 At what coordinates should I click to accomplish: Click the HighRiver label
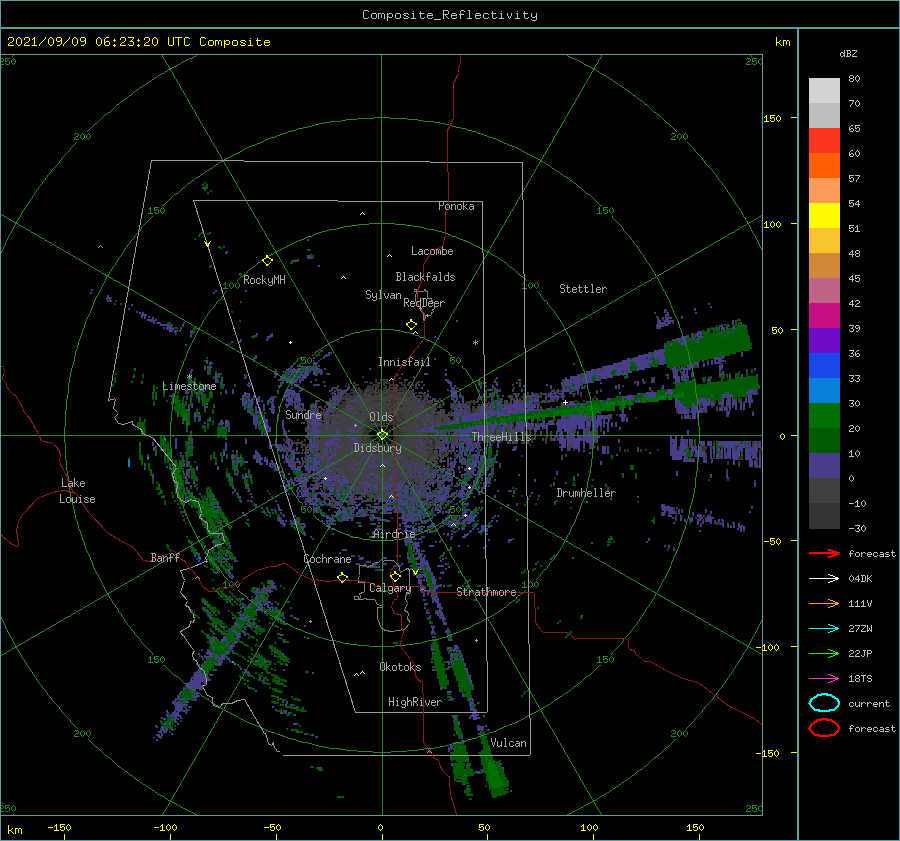415,702
